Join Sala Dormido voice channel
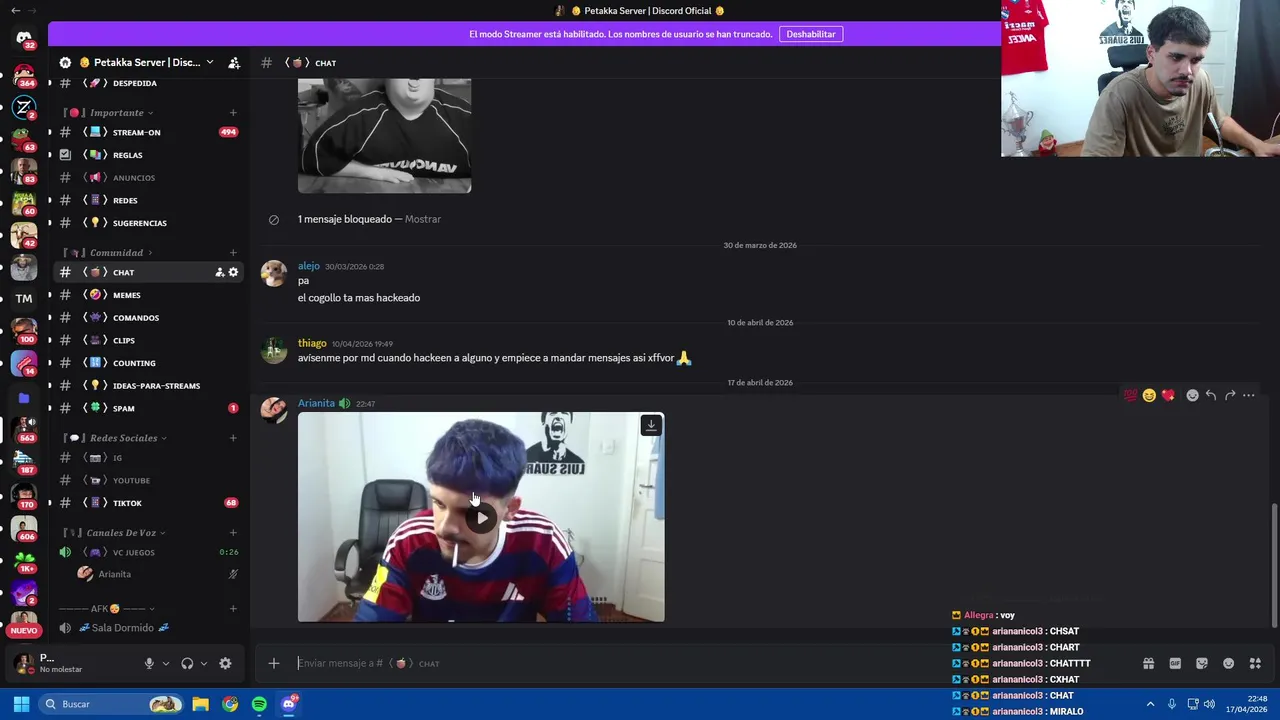 [148, 628]
